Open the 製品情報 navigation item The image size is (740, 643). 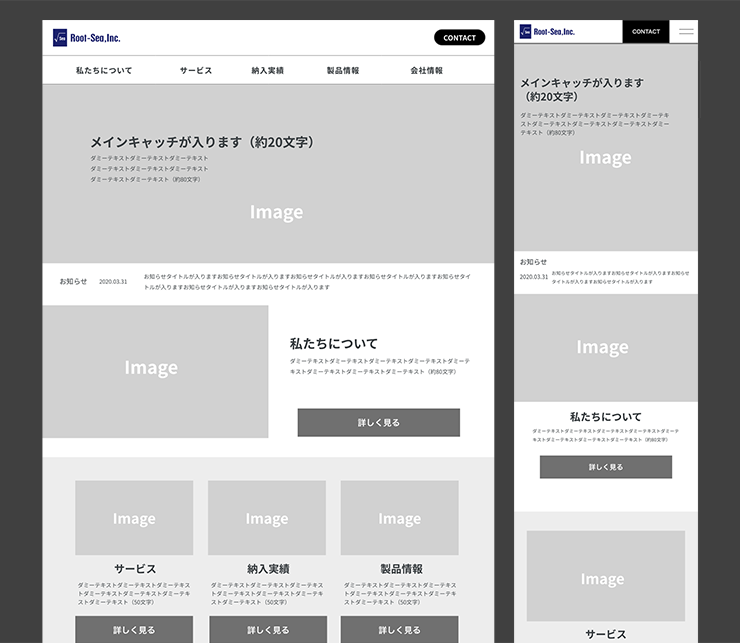point(343,70)
